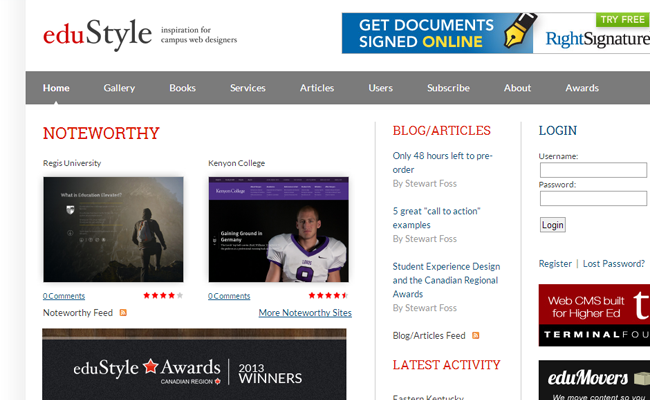
Task: Click the Login button
Action: point(553,225)
